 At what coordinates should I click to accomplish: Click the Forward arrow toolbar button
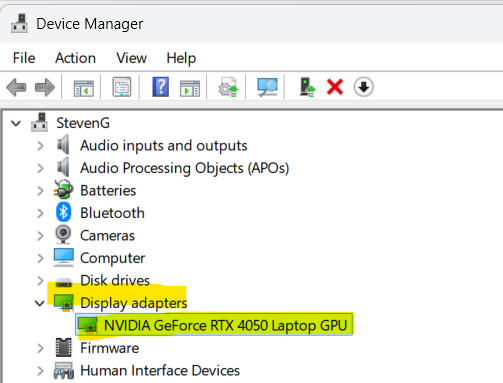tap(45, 87)
